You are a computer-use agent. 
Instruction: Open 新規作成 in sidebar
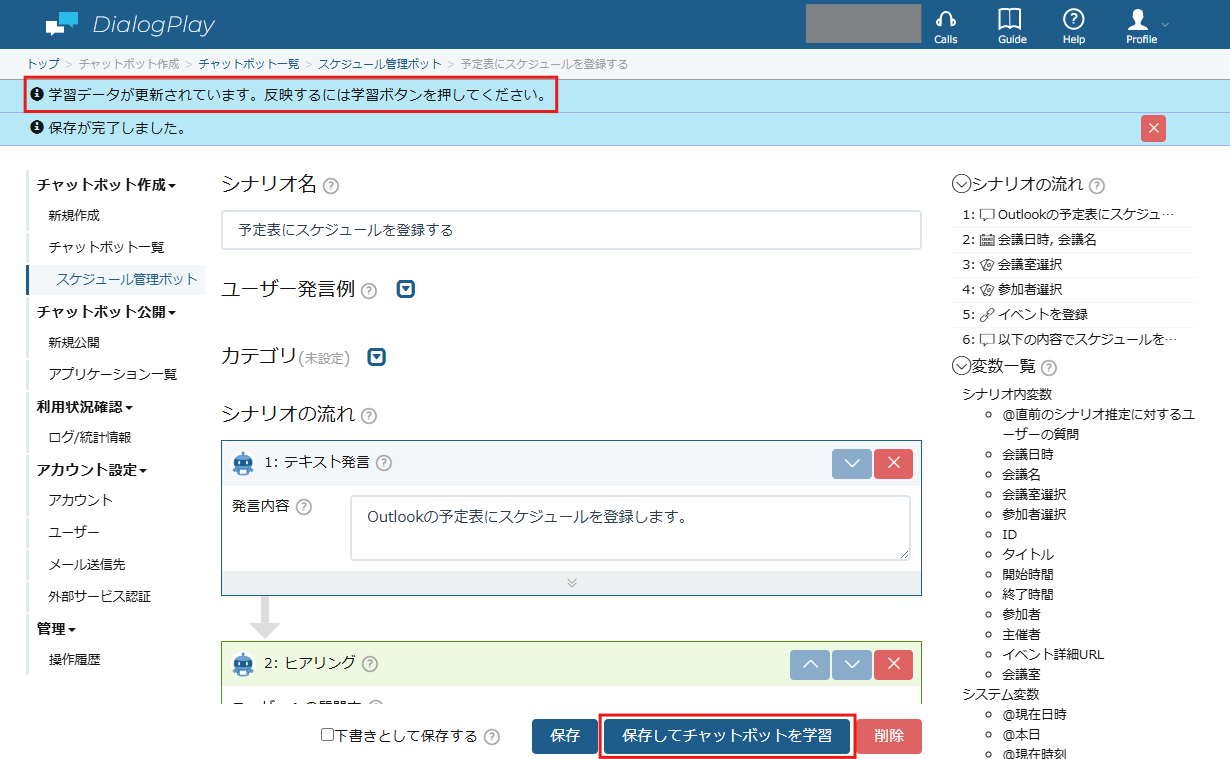tap(74, 215)
